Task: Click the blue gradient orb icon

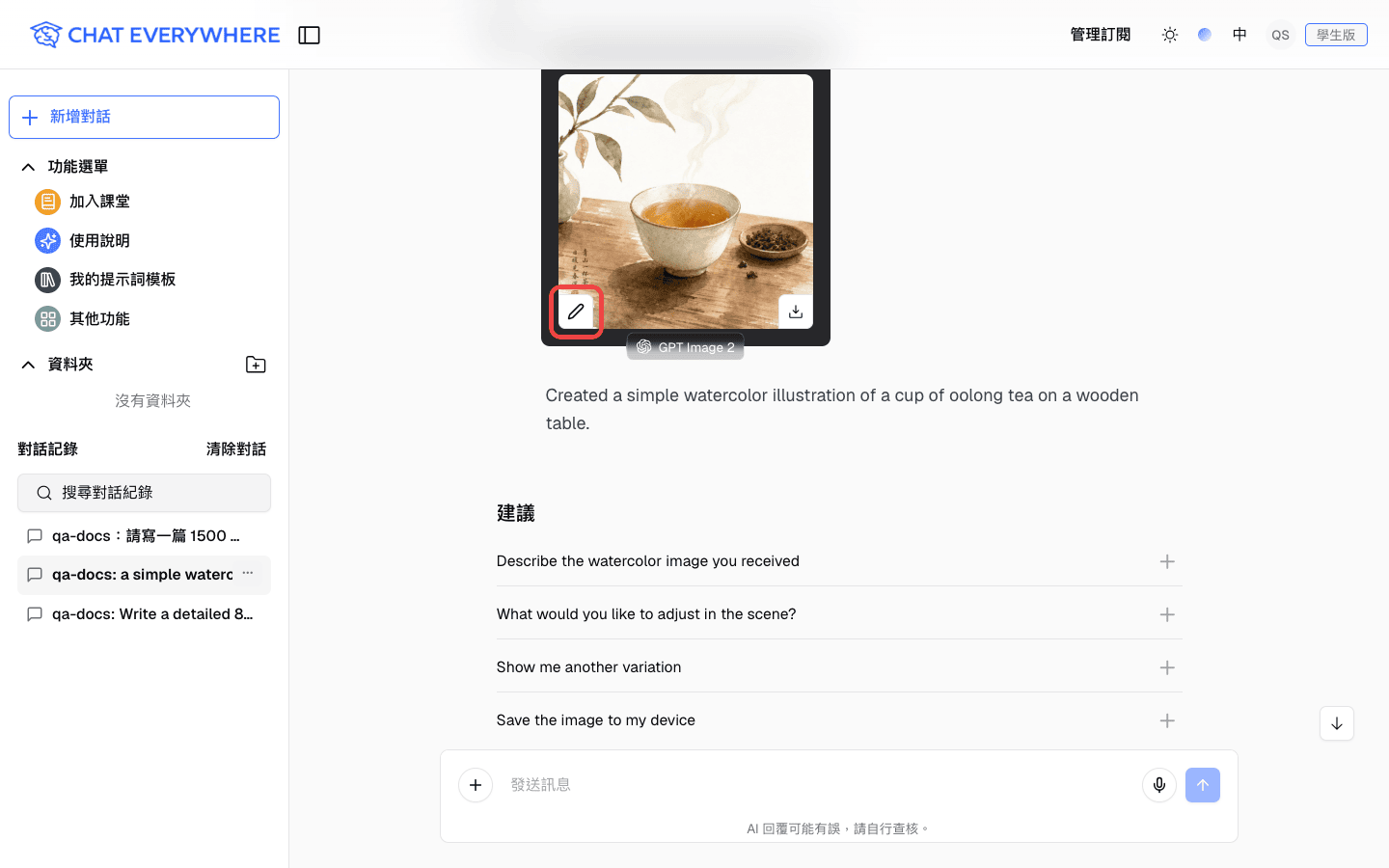Action: click(x=1205, y=35)
